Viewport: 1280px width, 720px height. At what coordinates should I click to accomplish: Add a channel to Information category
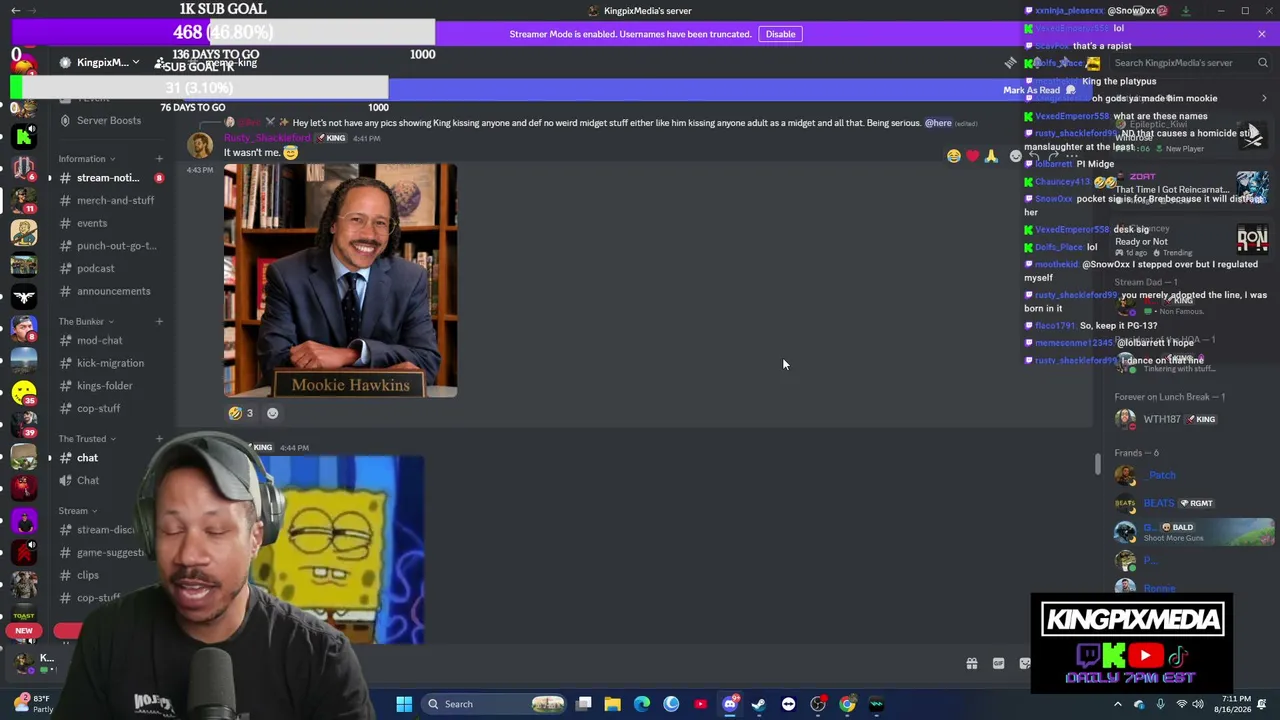pos(159,159)
